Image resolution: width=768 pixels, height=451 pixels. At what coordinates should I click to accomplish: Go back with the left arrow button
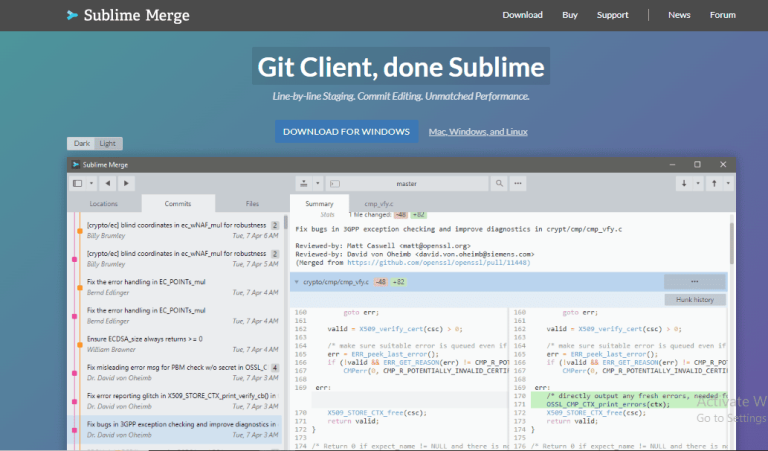(x=107, y=183)
